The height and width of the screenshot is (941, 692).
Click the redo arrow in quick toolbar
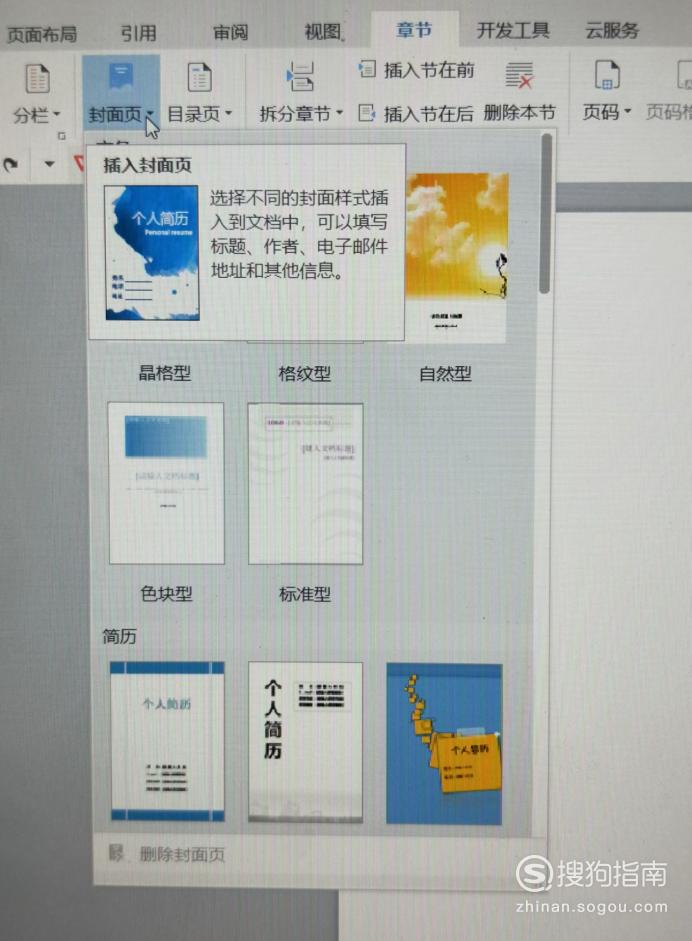pyautogui.click(x=11, y=163)
